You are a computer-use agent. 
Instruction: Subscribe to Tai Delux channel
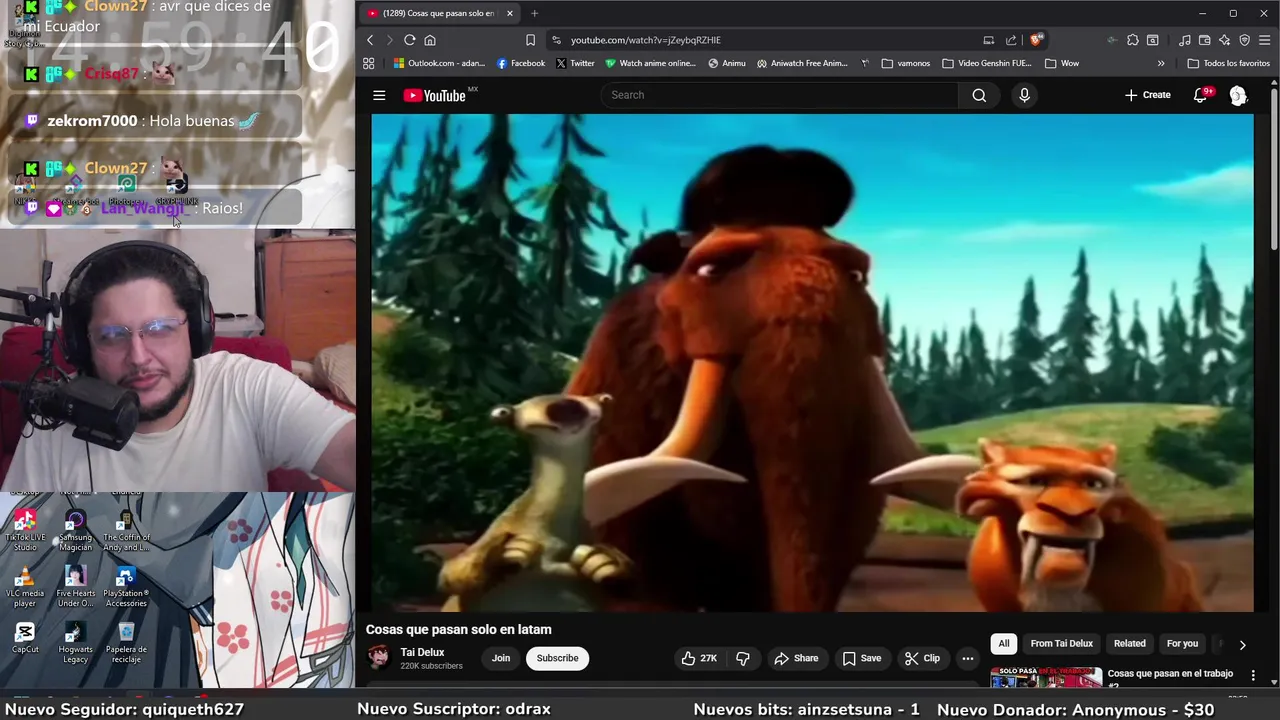click(557, 658)
